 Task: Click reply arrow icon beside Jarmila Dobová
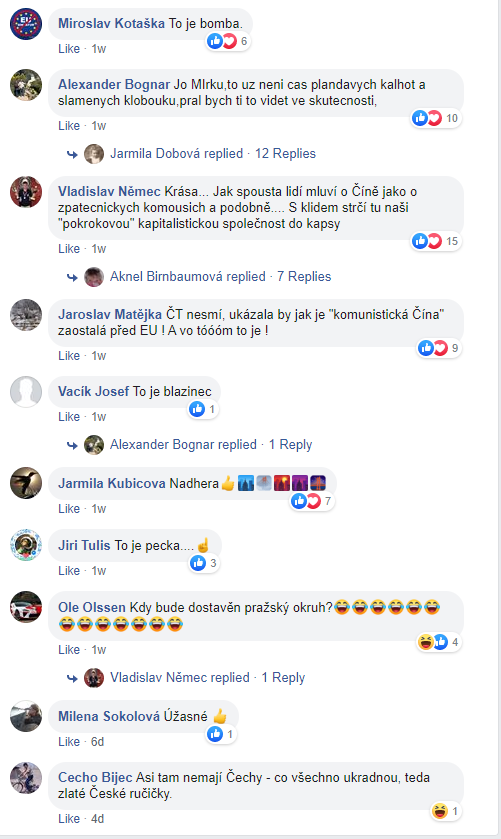tap(72, 154)
